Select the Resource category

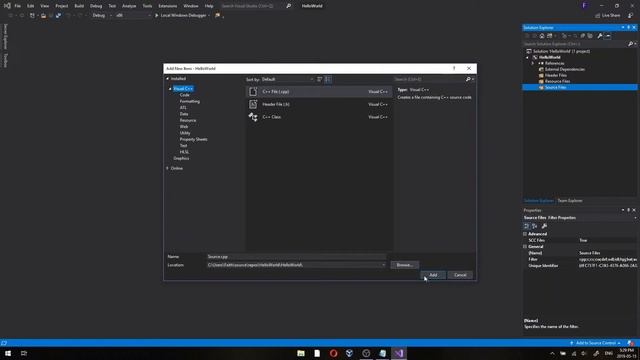(x=188, y=120)
